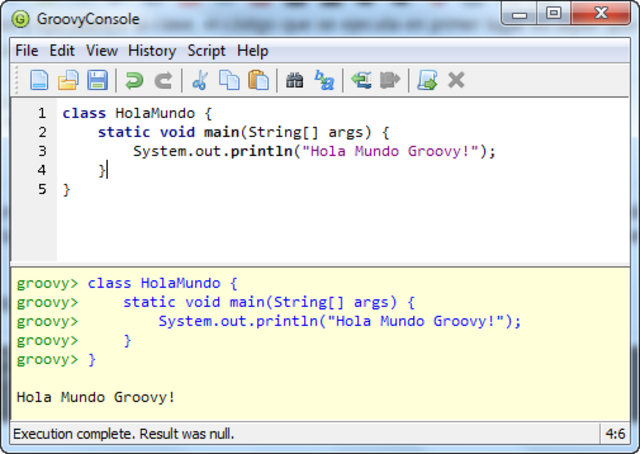The width and height of the screenshot is (640, 454).
Task: Click the output pane's System.out.println line
Action: (340, 321)
